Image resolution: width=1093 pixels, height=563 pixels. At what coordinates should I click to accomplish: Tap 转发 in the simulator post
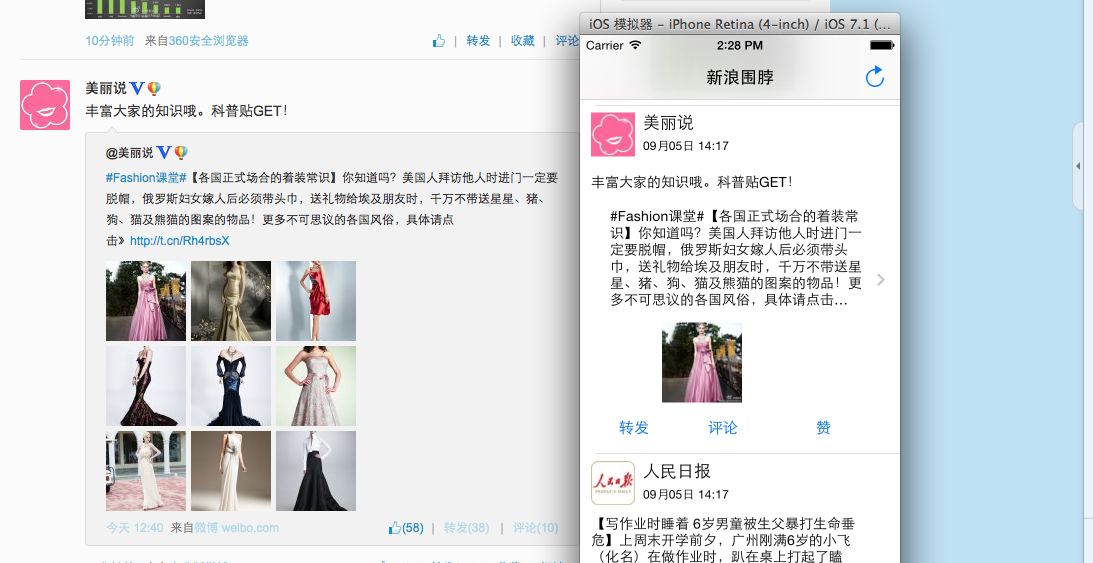coord(634,427)
